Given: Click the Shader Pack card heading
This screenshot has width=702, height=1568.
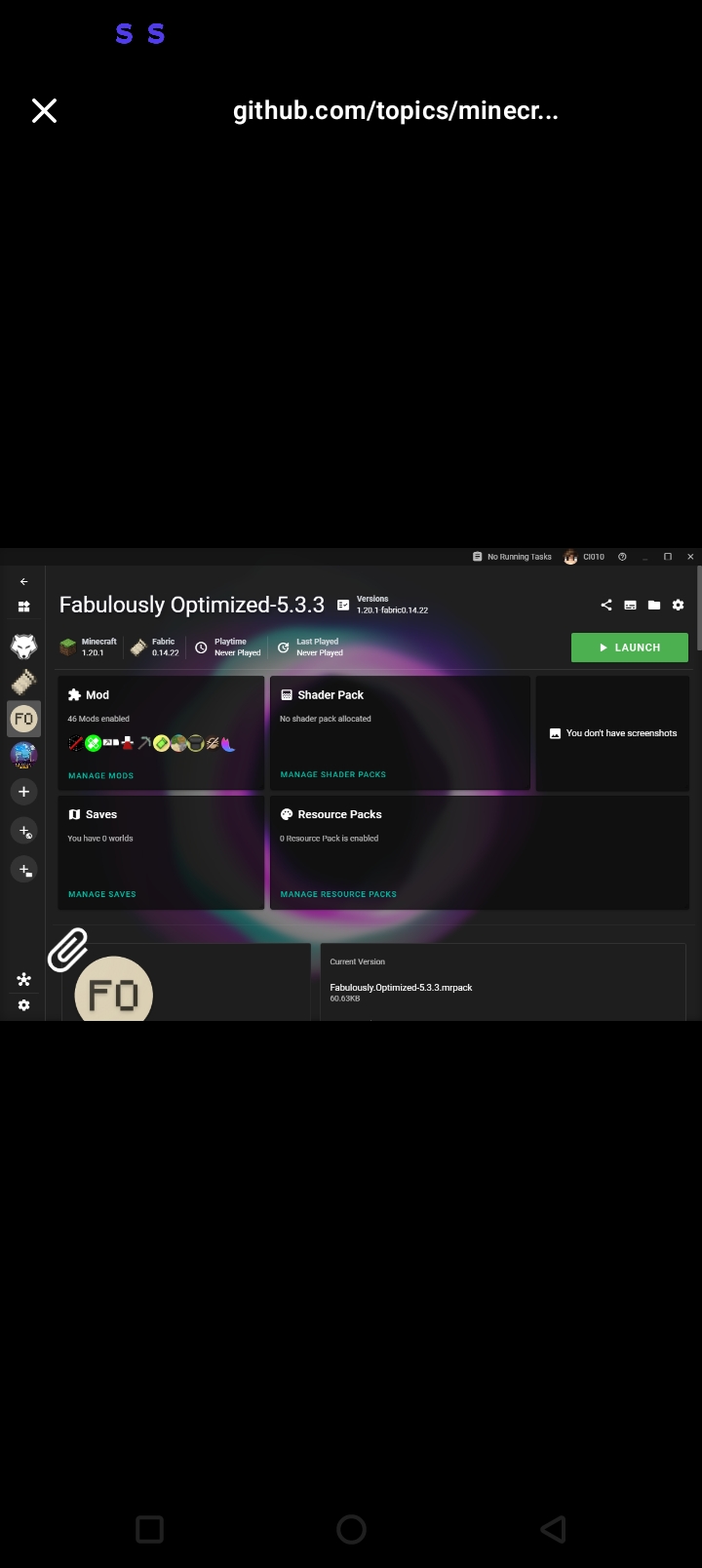Looking at the screenshot, I should click(x=322, y=695).
